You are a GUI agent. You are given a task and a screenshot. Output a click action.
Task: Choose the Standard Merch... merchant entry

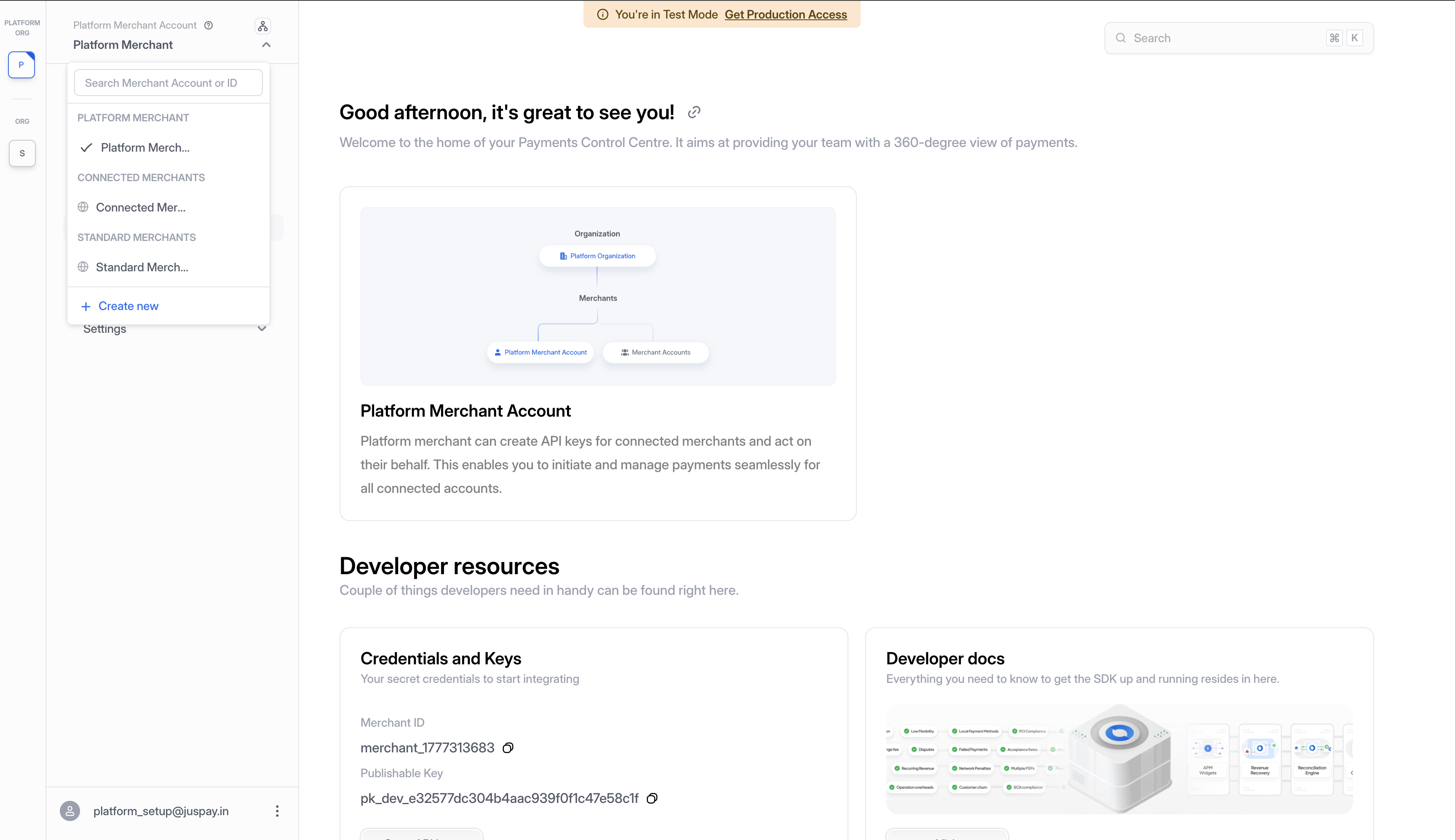coord(169,267)
